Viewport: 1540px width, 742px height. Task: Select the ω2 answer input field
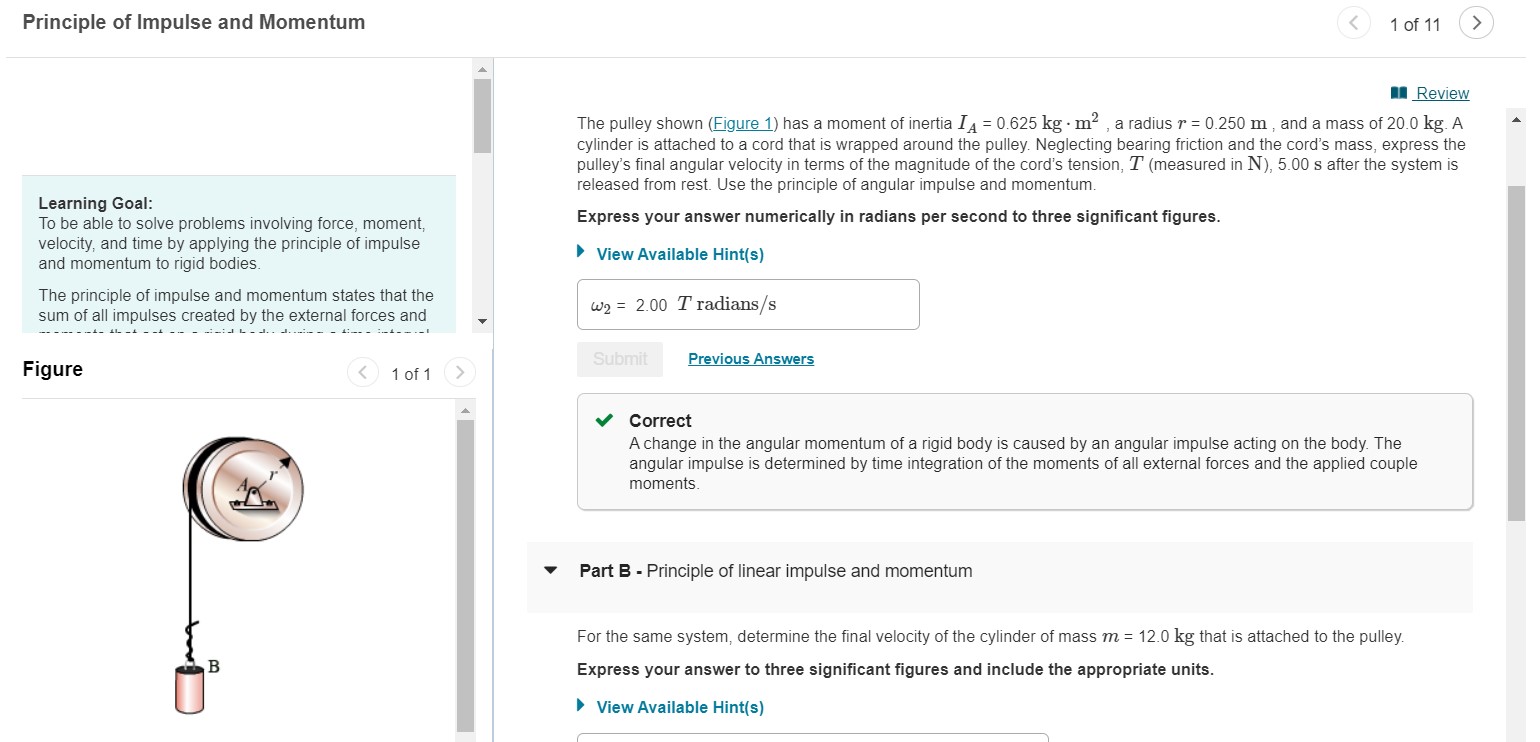[748, 304]
